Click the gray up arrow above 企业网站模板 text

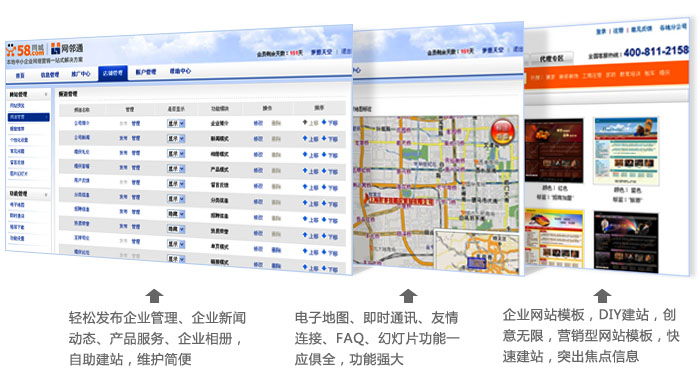[602, 296]
